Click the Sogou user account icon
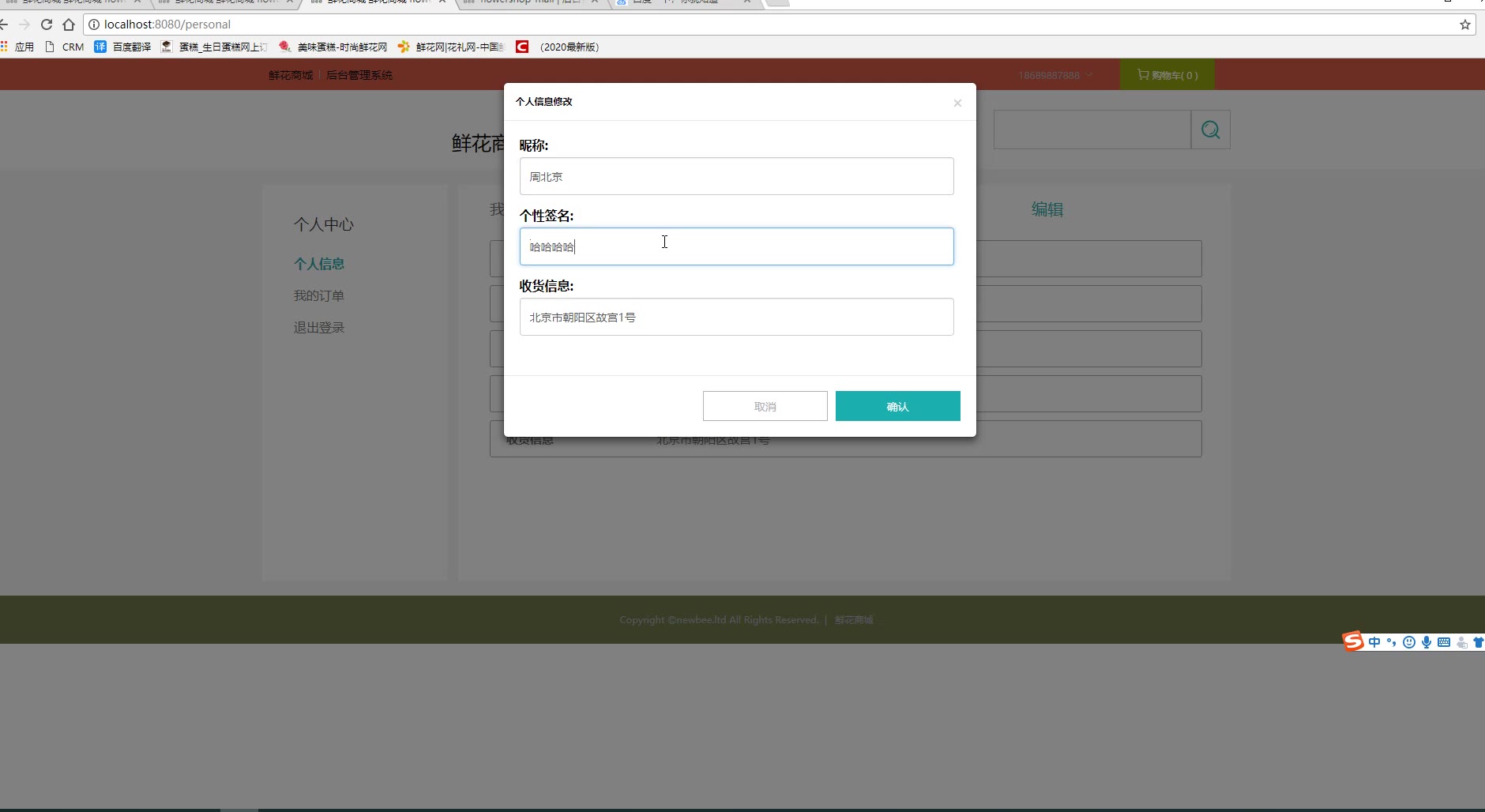 coord(1461,642)
